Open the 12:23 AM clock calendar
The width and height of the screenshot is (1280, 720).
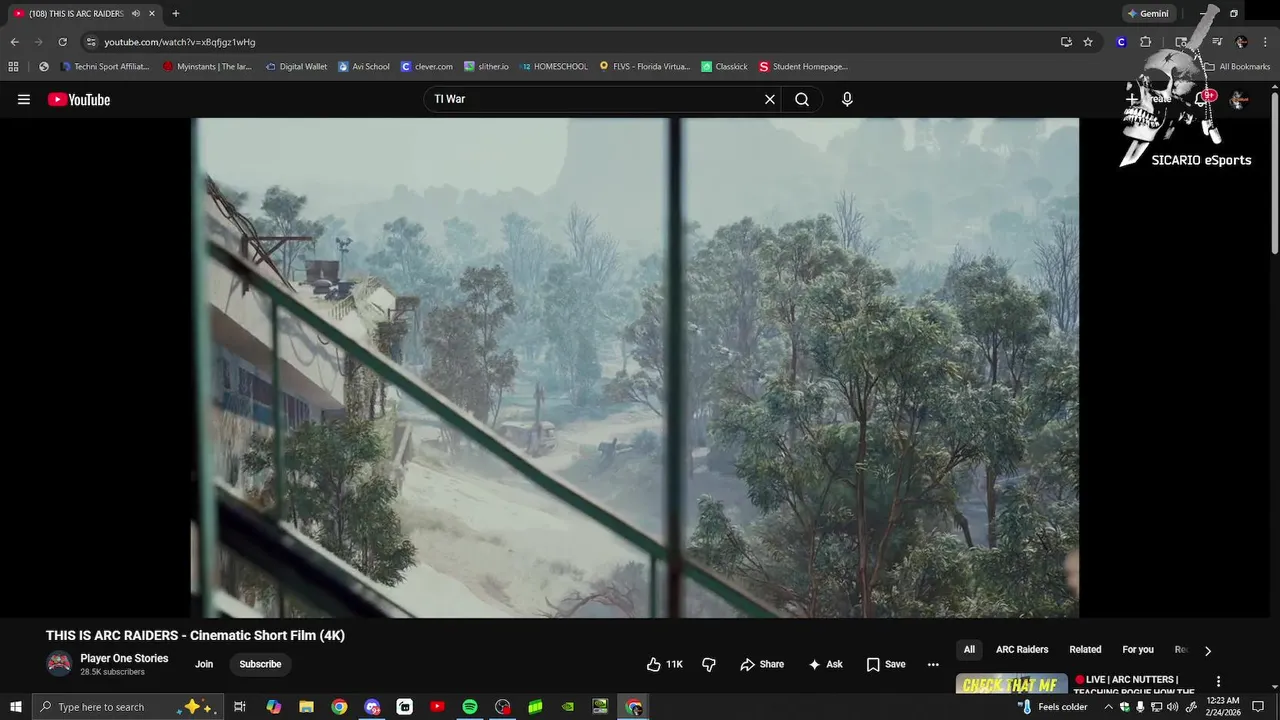pos(1225,707)
